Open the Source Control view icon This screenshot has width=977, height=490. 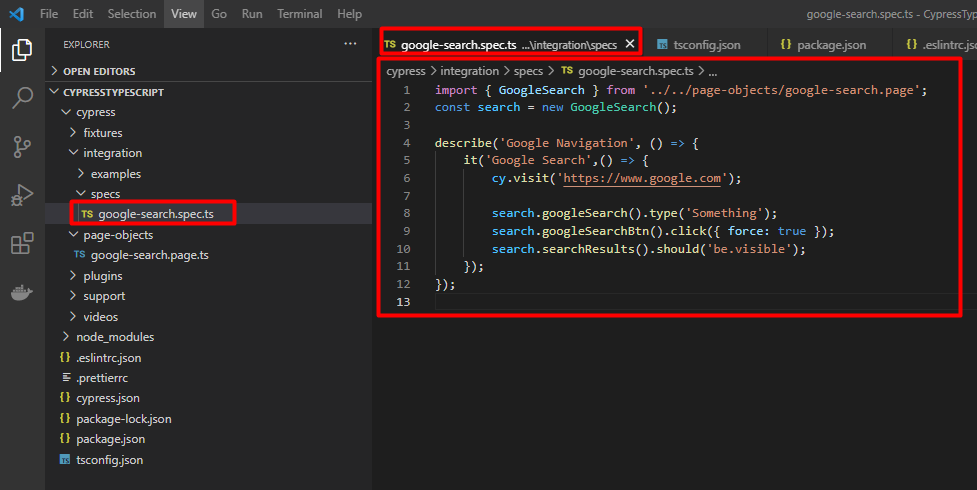[22, 147]
